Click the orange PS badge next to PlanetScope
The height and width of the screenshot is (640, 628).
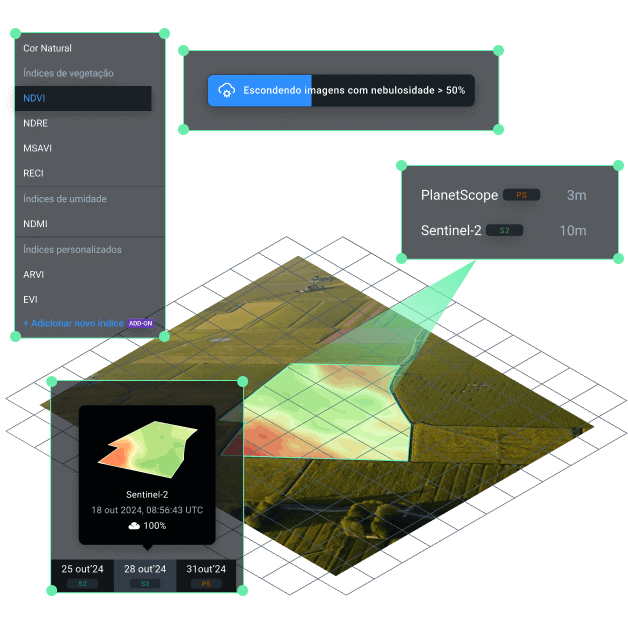(521, 195)
